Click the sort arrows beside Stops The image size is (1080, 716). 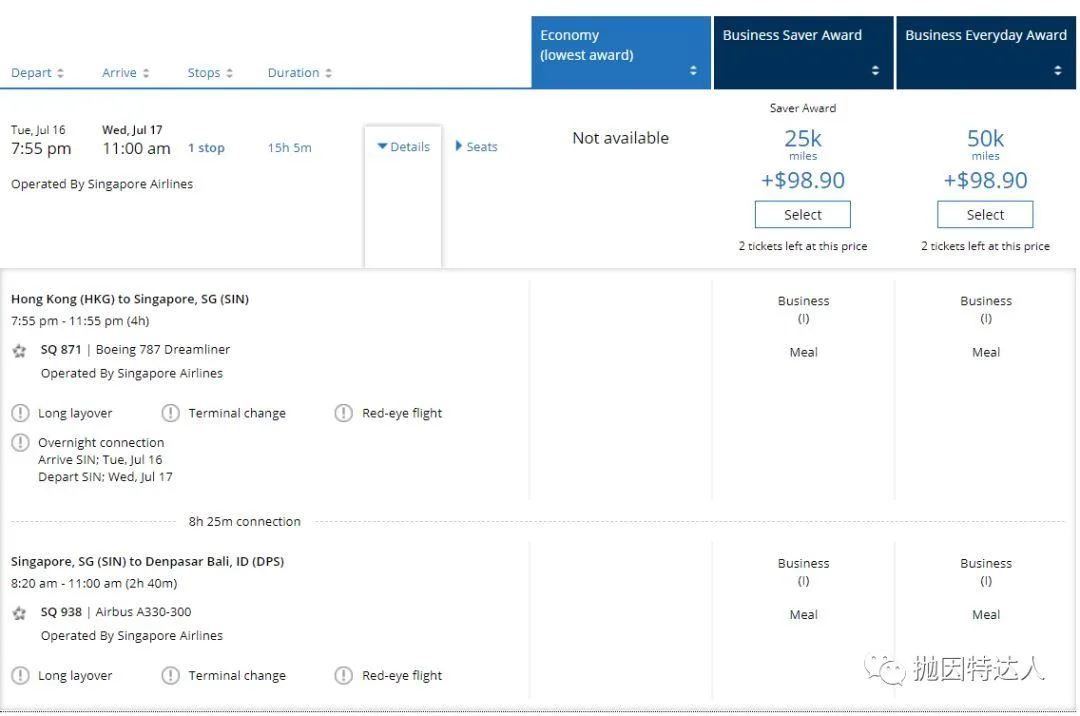pos(229,73)
